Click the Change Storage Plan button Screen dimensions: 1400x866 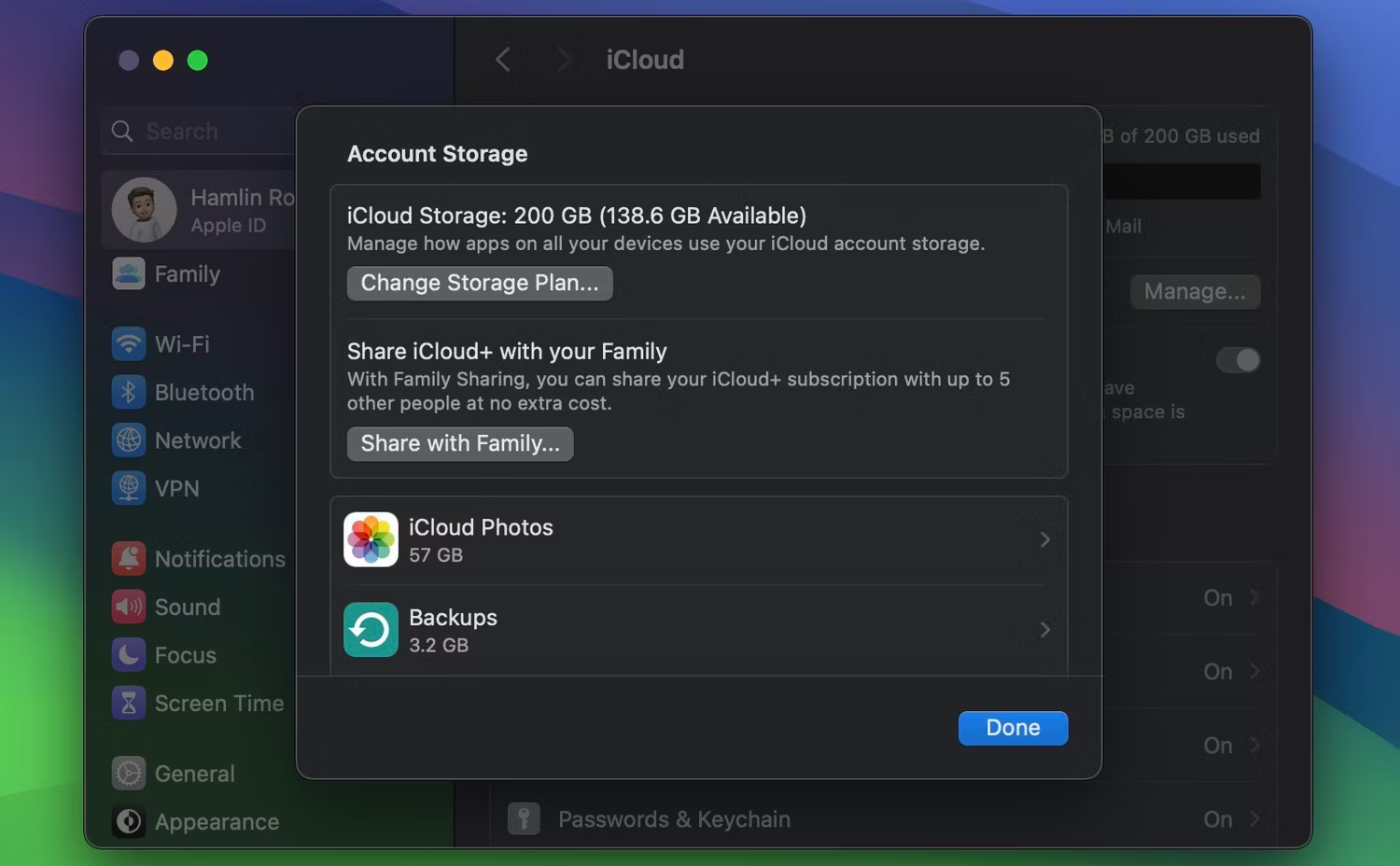click(479, 283)
